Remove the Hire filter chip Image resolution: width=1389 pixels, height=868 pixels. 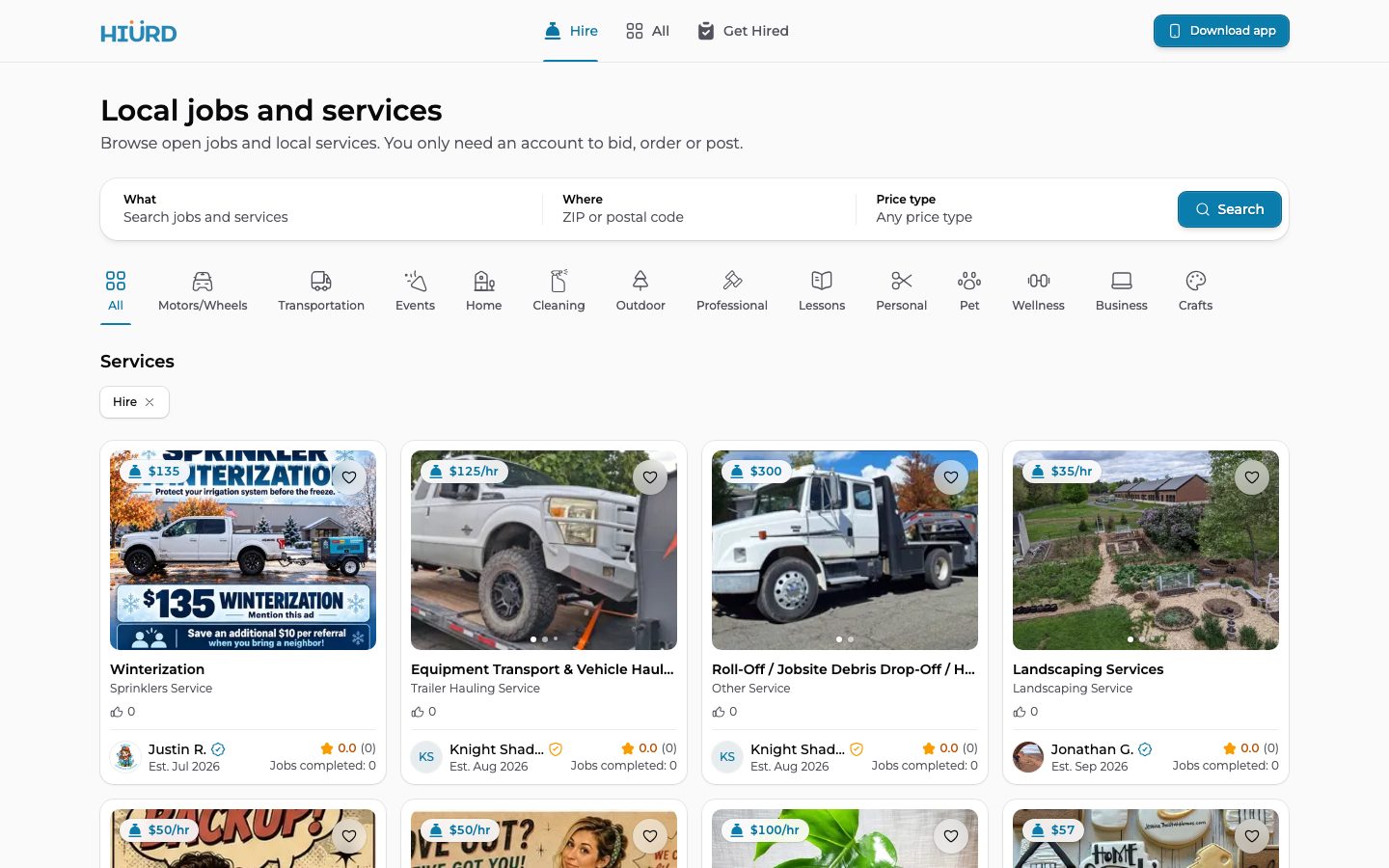[150, 402]
